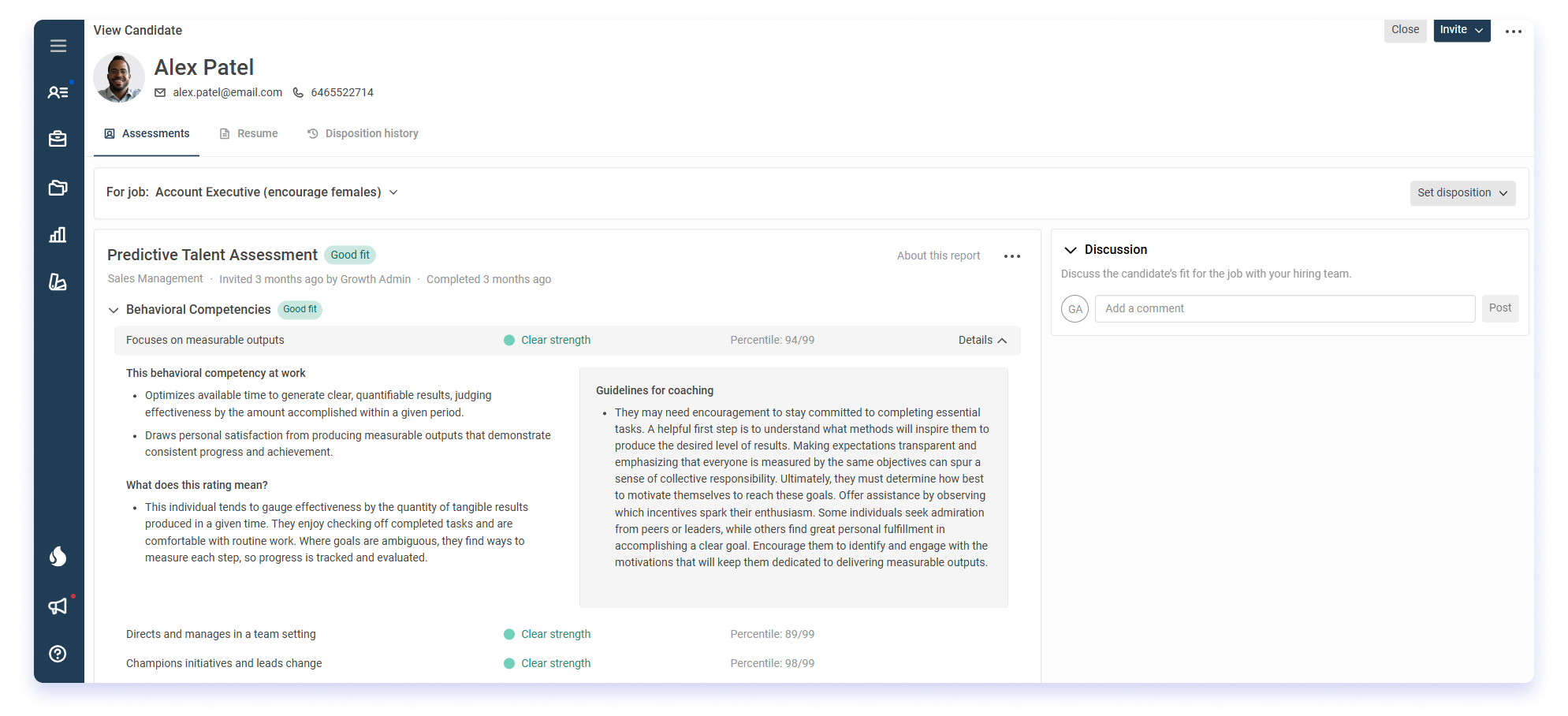1568x716 pixels.
Task: Open the assessment report ellipsis menu
Action: point(1012,256)
